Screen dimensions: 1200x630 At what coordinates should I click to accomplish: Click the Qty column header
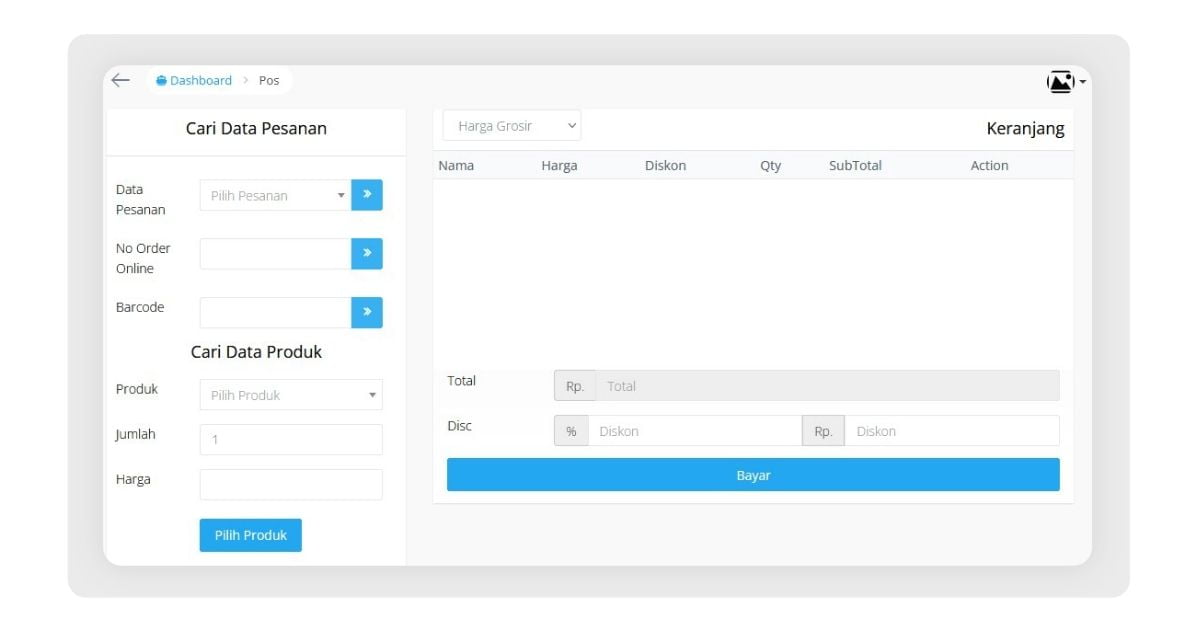click(770, 165)
